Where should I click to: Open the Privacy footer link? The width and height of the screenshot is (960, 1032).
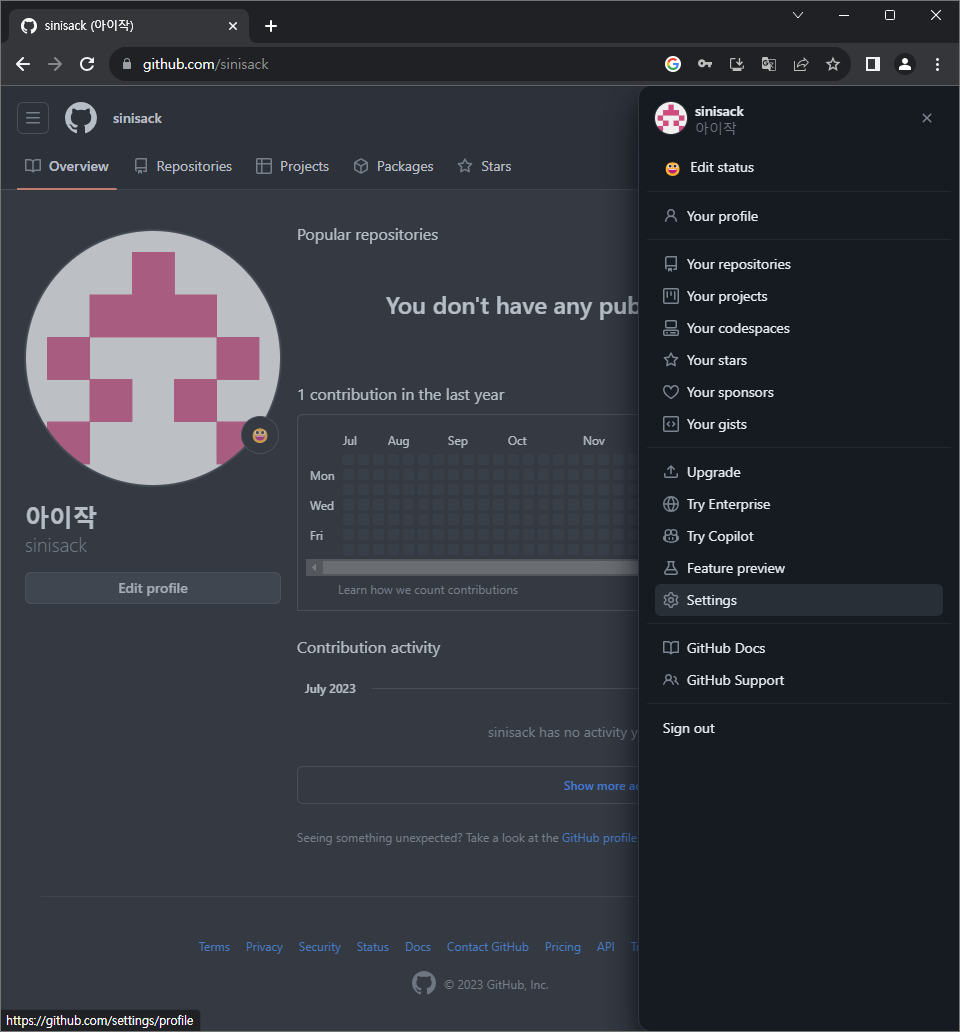tap(265, 947)
